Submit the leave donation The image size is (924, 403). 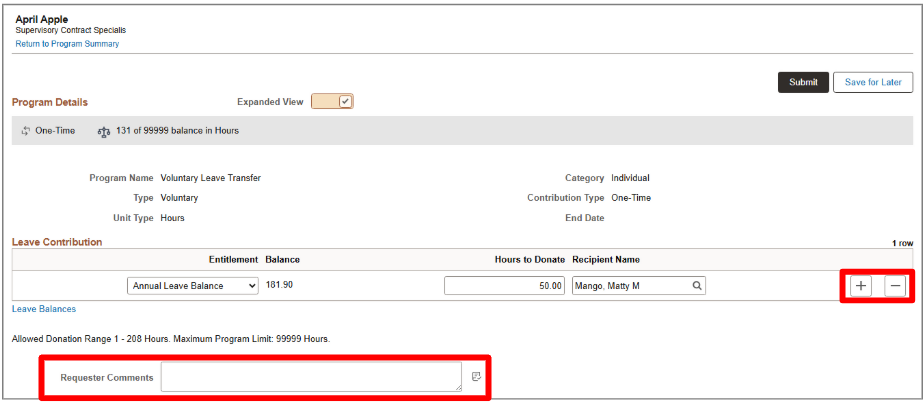[803, 82]
